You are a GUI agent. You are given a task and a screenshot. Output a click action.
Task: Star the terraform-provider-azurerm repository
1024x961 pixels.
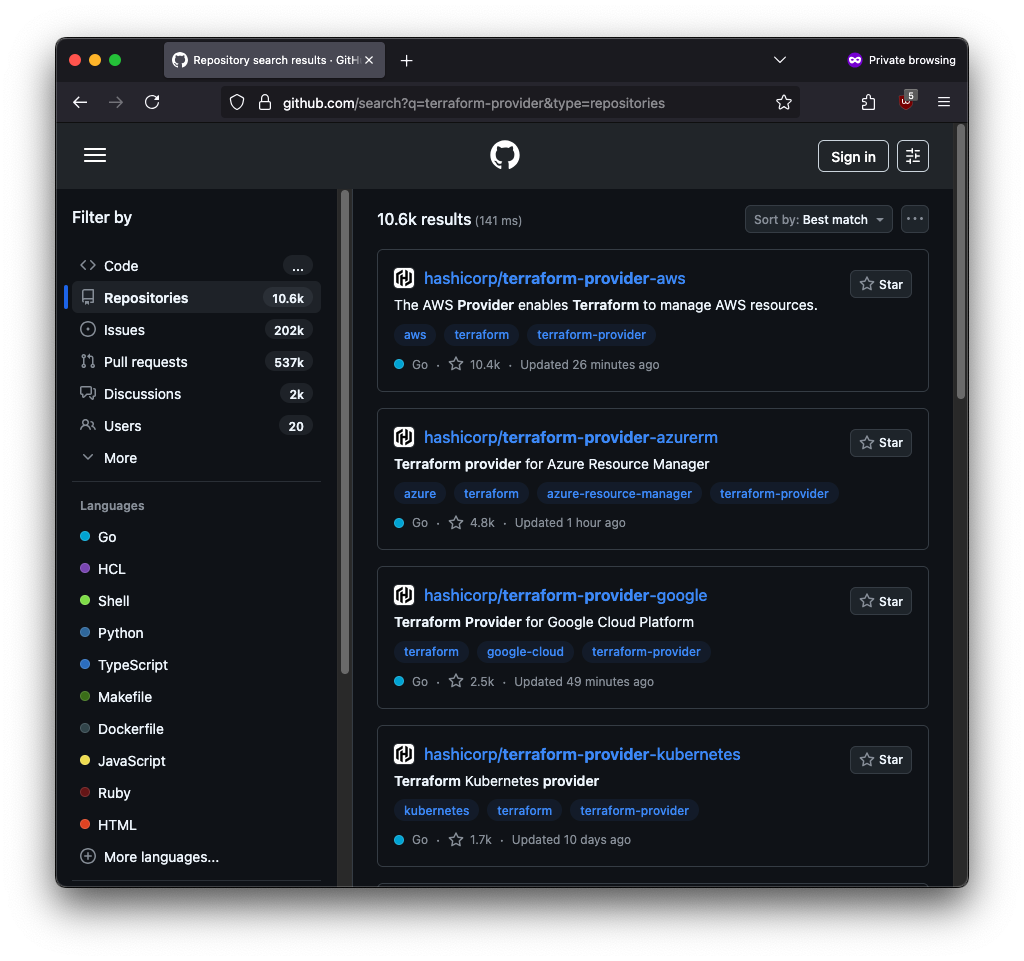[880, 443]
